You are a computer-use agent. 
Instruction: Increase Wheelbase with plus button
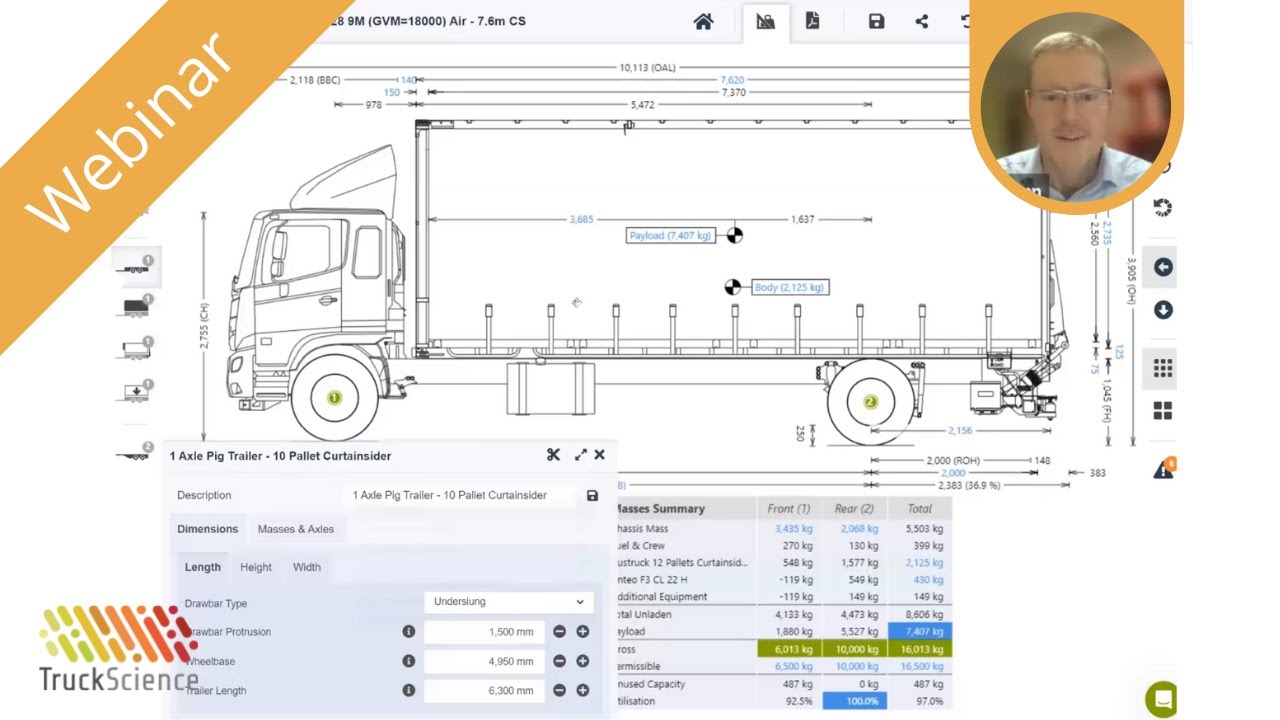(583, 661)
